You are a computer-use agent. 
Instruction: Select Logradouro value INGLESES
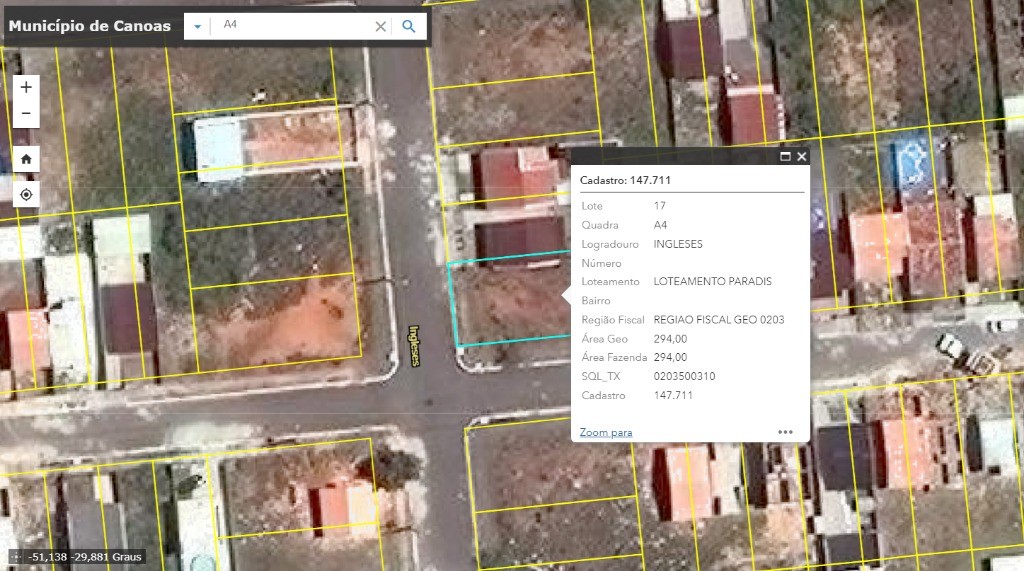pyautogui.click(x=678, y=244)
